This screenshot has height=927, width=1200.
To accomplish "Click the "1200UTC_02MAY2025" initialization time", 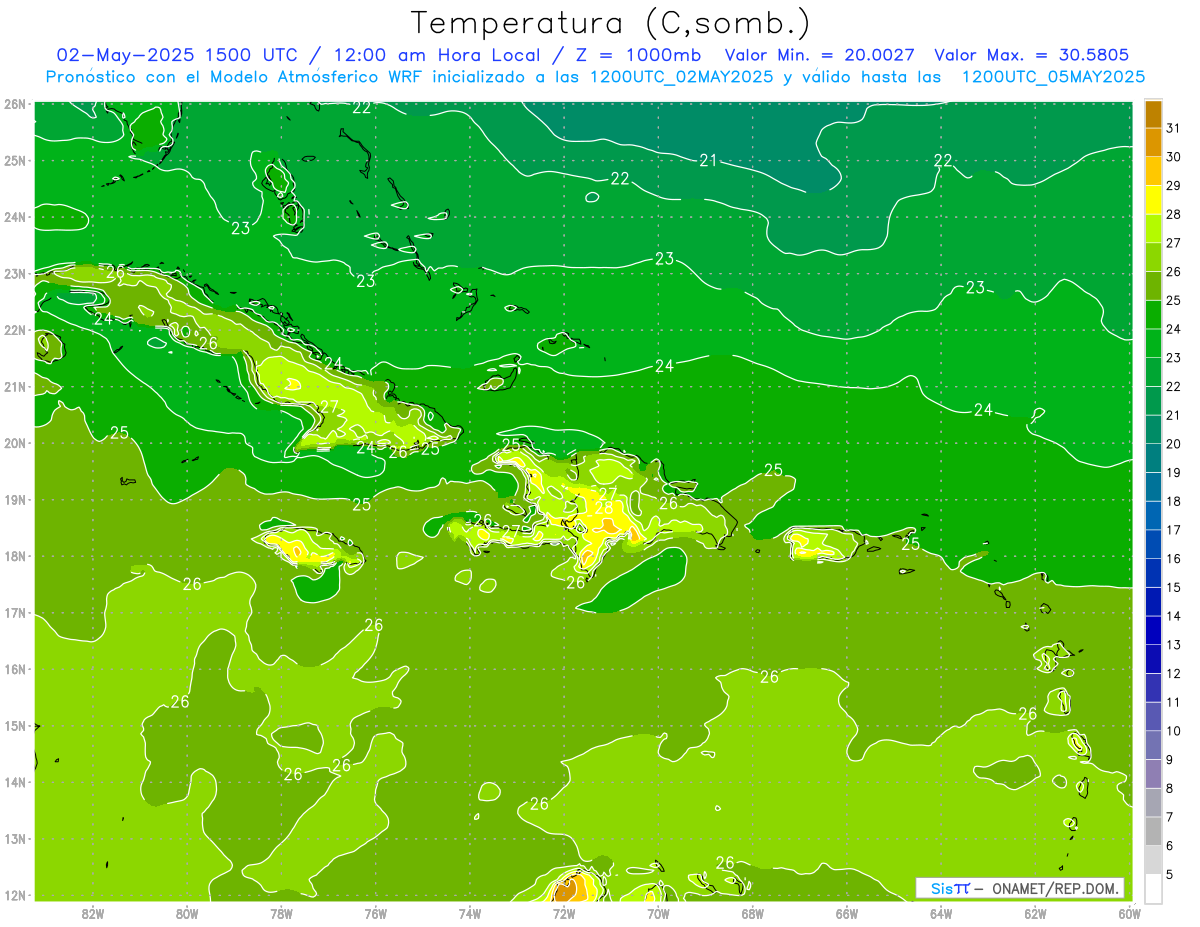I will point(681,76).
